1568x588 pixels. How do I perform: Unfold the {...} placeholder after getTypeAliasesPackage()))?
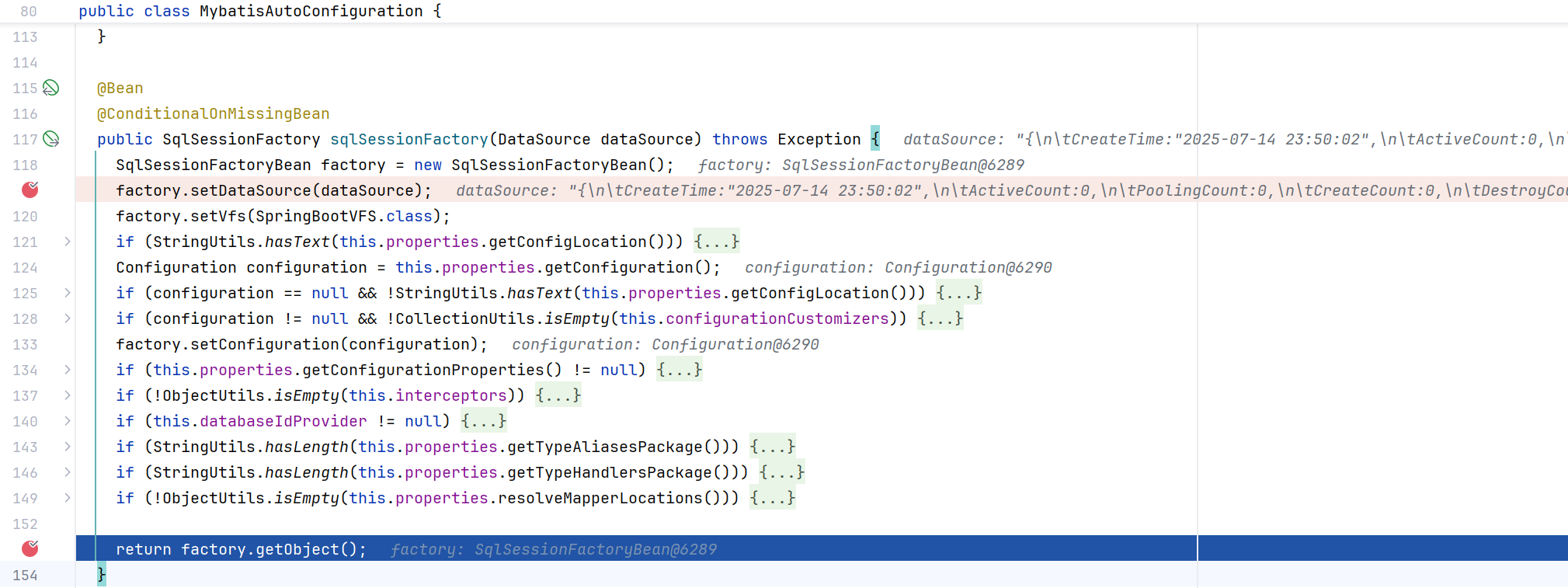point(772,447)
